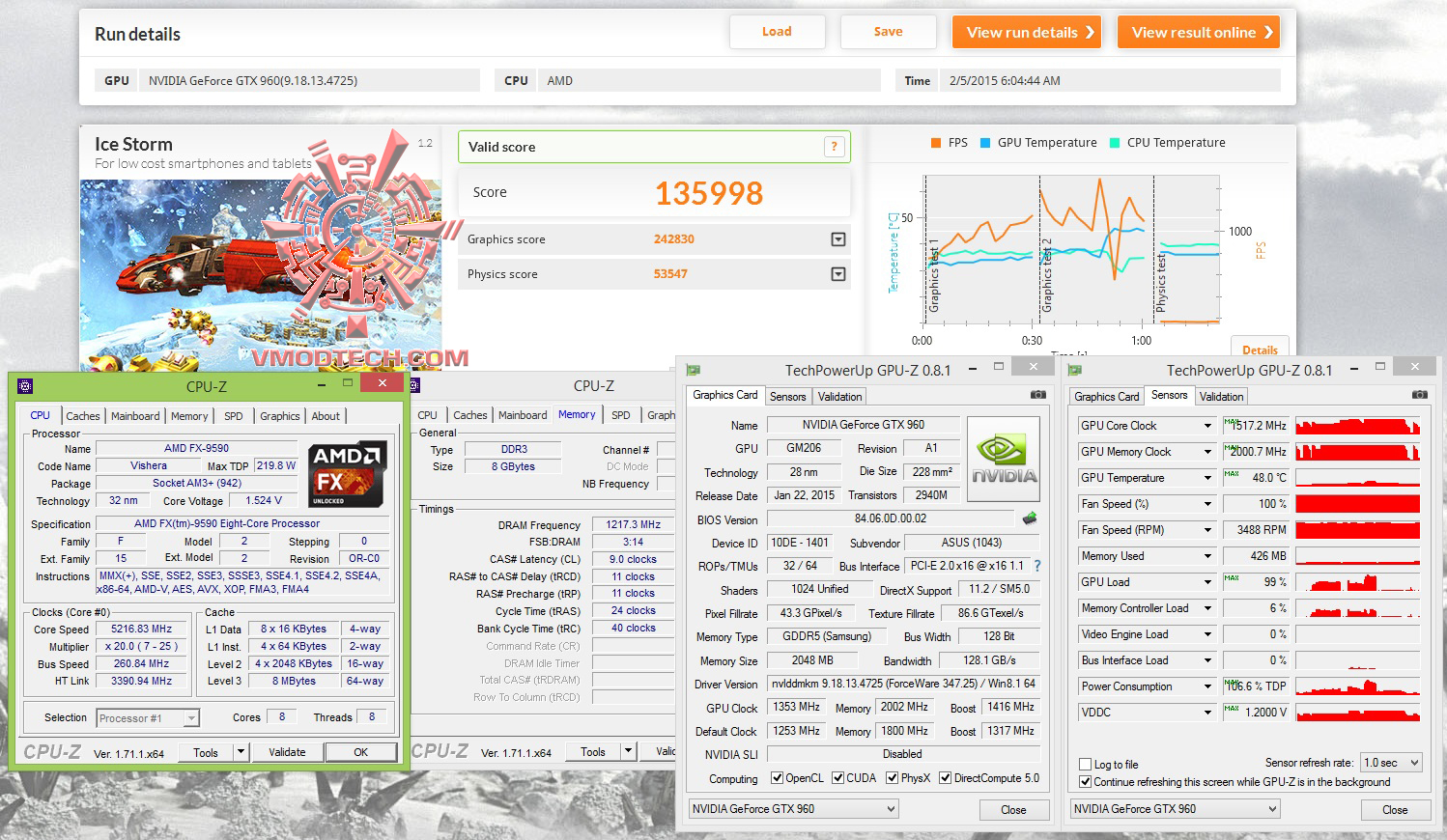
Task: Toggle the CUDA checkbox
Action: [x=837, y=778]
